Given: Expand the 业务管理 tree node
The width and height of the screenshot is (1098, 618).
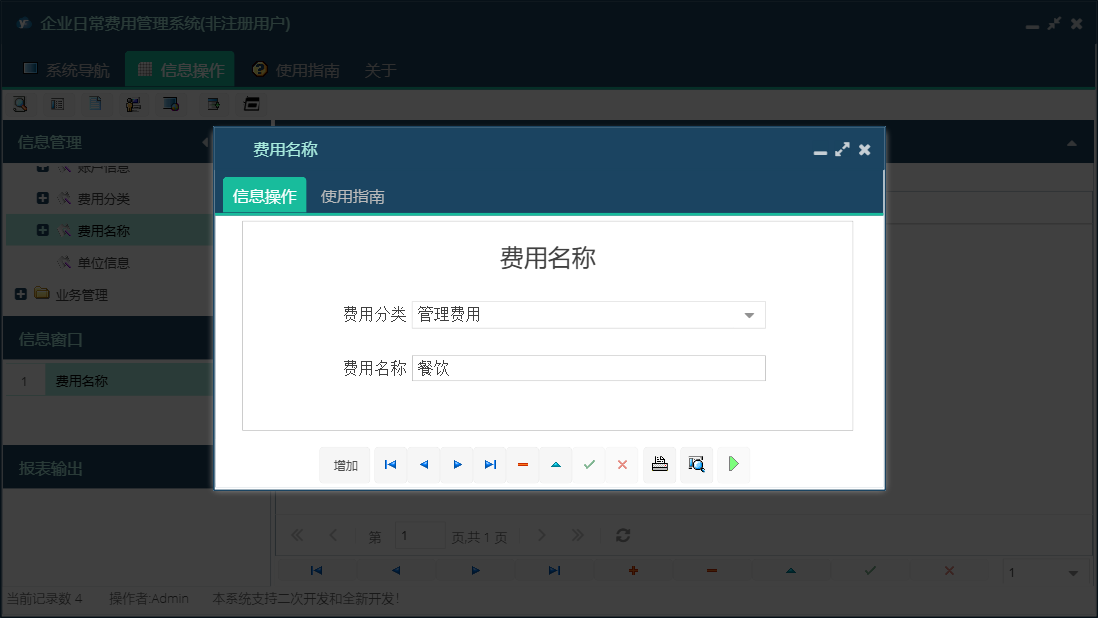Looking at the screenshot, I should point(20,293).
